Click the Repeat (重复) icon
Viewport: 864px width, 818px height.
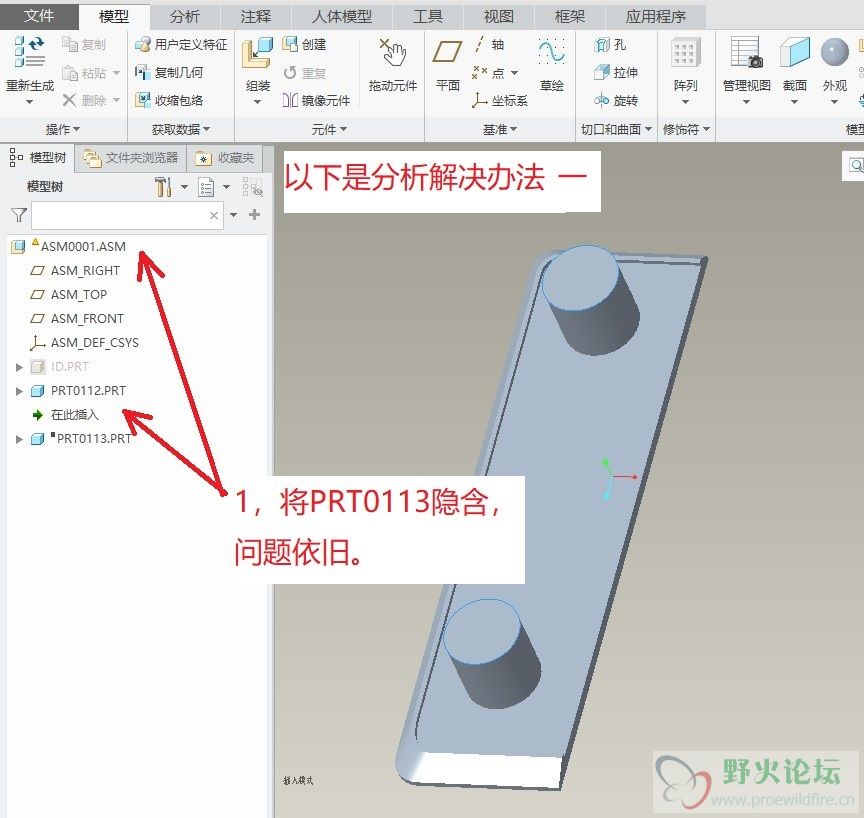click(290, 73)
